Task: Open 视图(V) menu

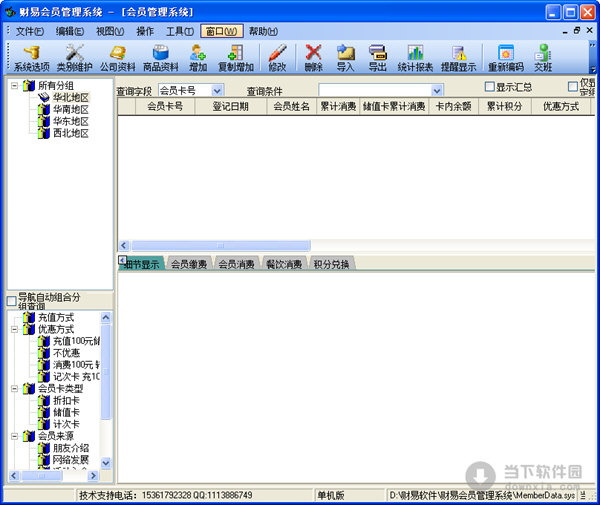Action: [110, 31]
